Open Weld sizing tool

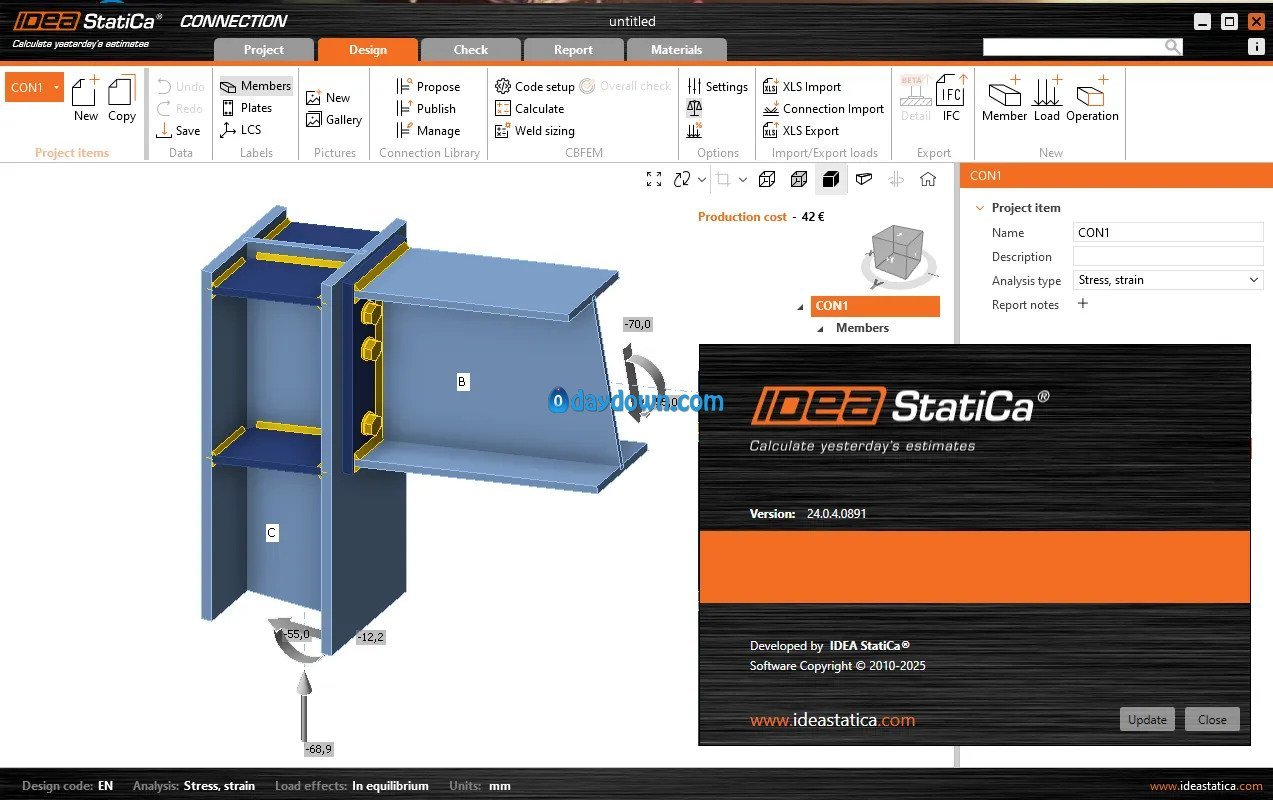point(535,131)
